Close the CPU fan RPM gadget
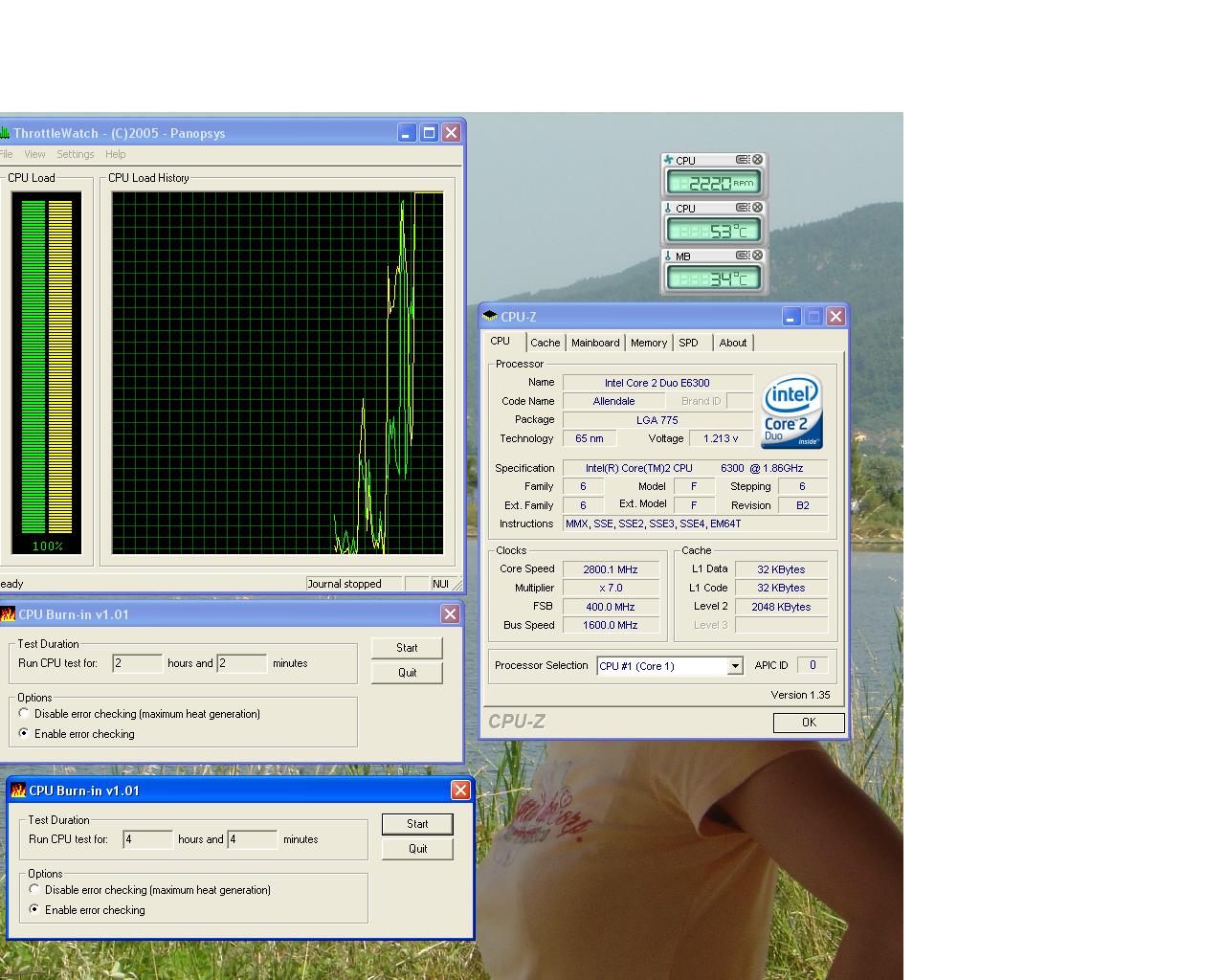Screen dimensions: 1225x980 [x=757, y=160]
